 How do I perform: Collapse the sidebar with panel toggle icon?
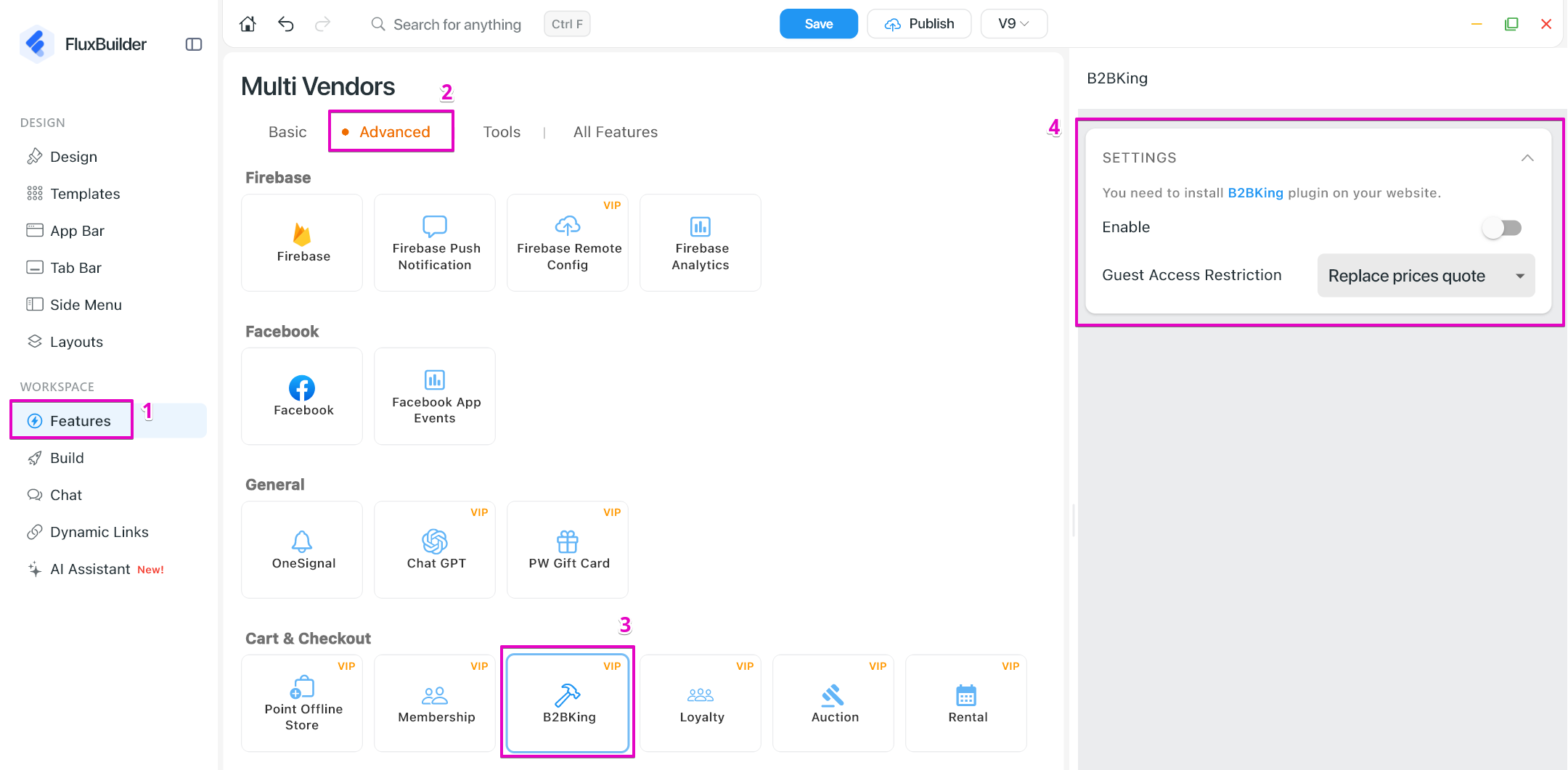194,44
